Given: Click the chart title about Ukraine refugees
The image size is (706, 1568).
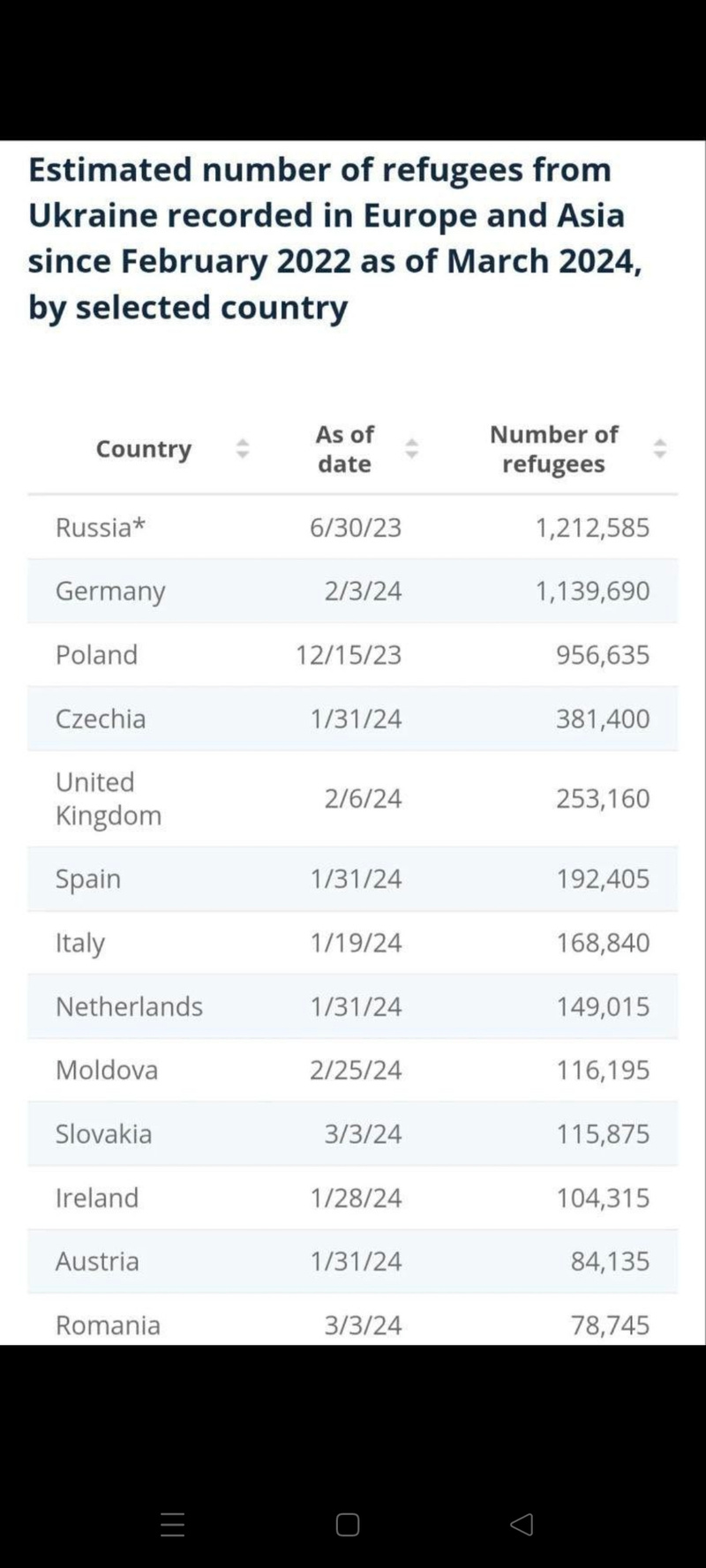Looking at the screenshot, I should tap(335, 238).
